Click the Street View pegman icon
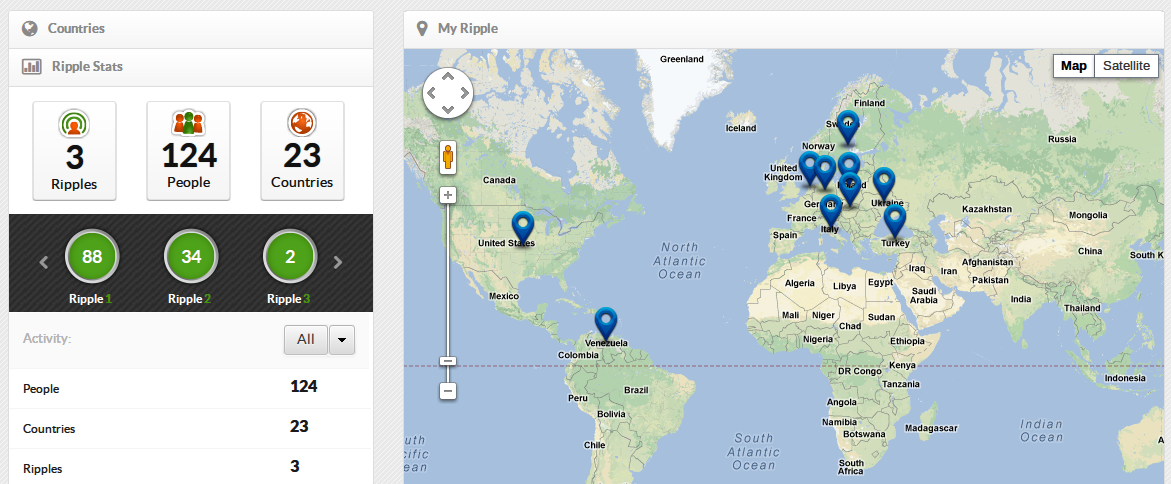 (x=447, y=157)
